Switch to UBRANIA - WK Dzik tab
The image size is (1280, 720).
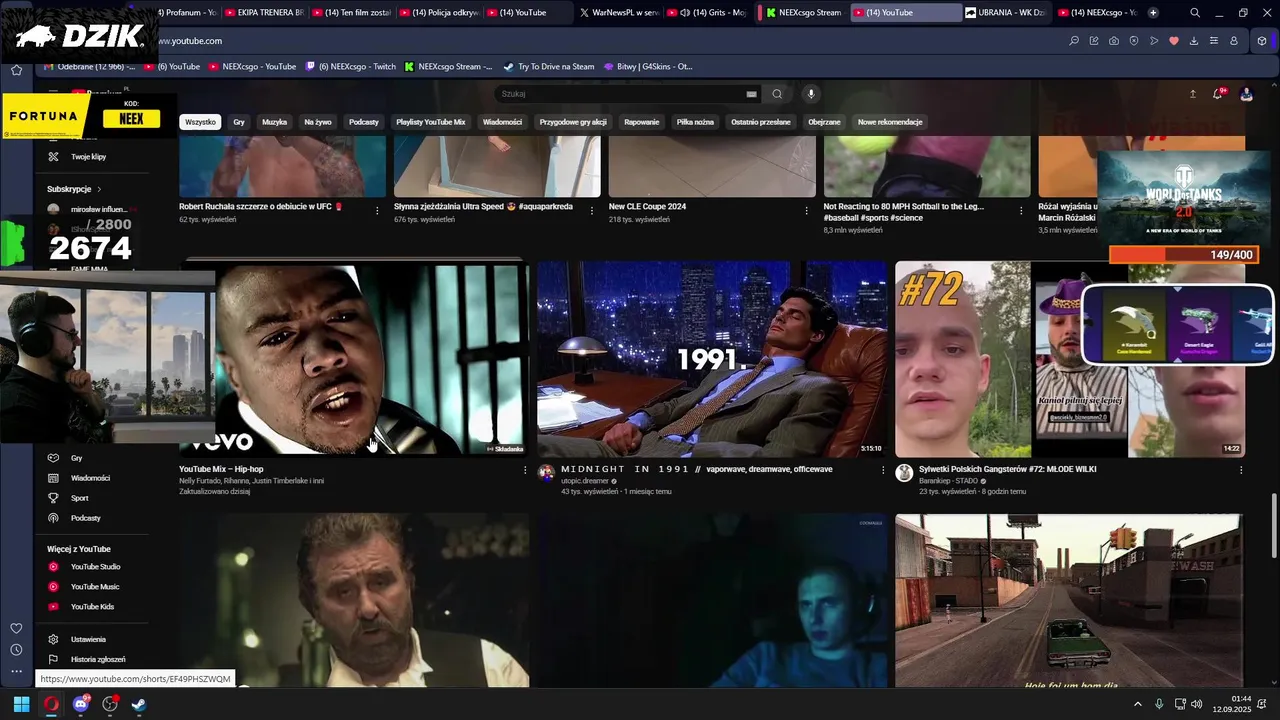click(x=1005, y=13)
